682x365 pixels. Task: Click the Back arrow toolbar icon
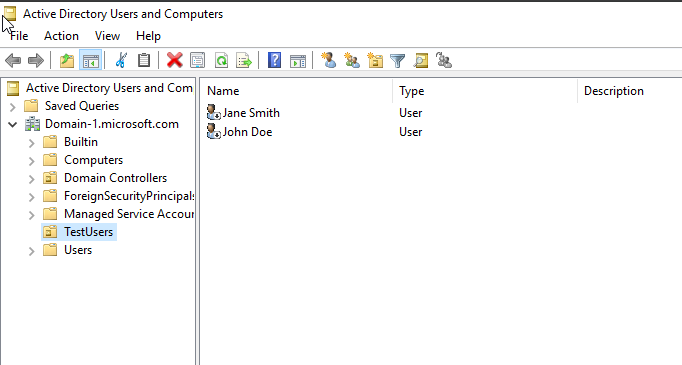click(13, 60)
